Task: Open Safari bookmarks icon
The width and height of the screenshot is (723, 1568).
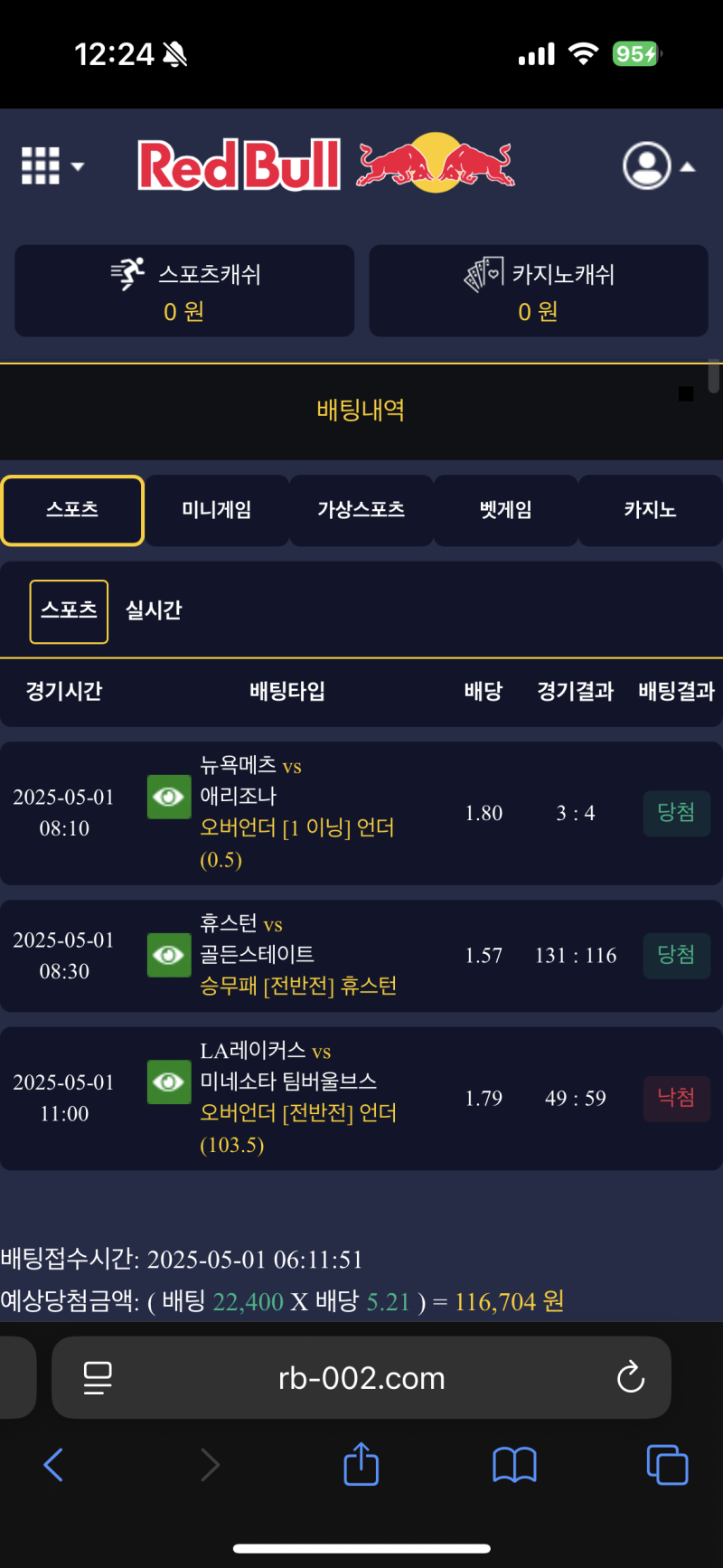Action: [x=514, y=1464]
